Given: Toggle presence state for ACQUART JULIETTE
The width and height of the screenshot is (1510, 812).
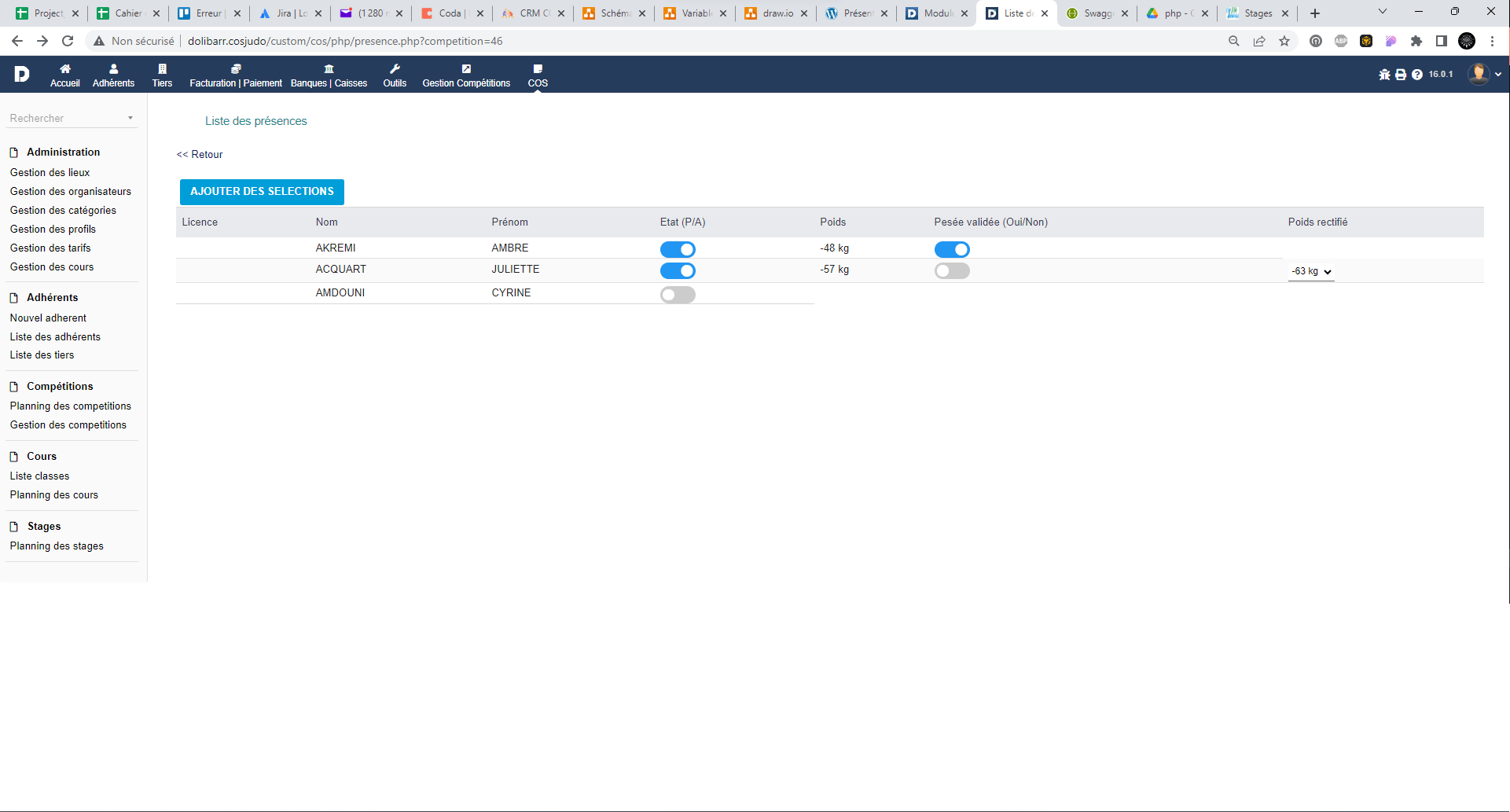Looking at the screenshot, I should point(678,270).
